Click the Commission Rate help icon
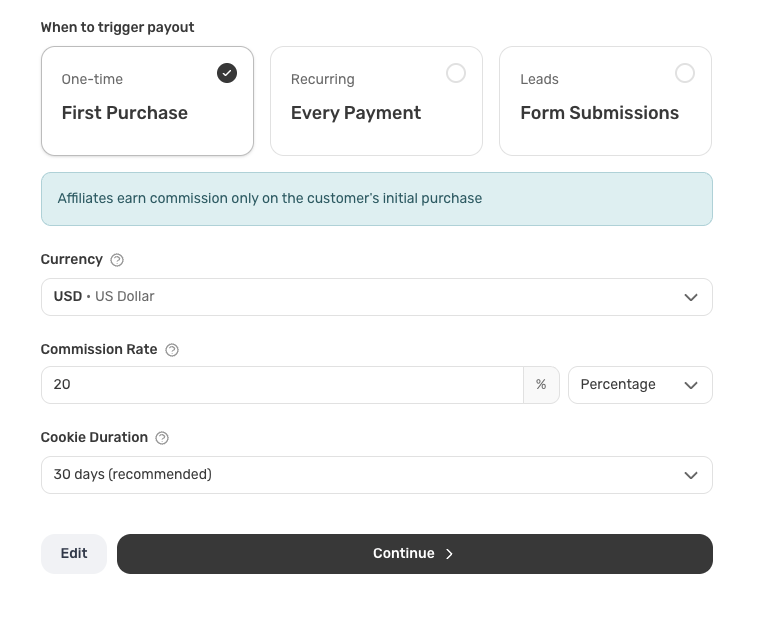The height and width of the screenshot is (624, 770). point(172,350)
